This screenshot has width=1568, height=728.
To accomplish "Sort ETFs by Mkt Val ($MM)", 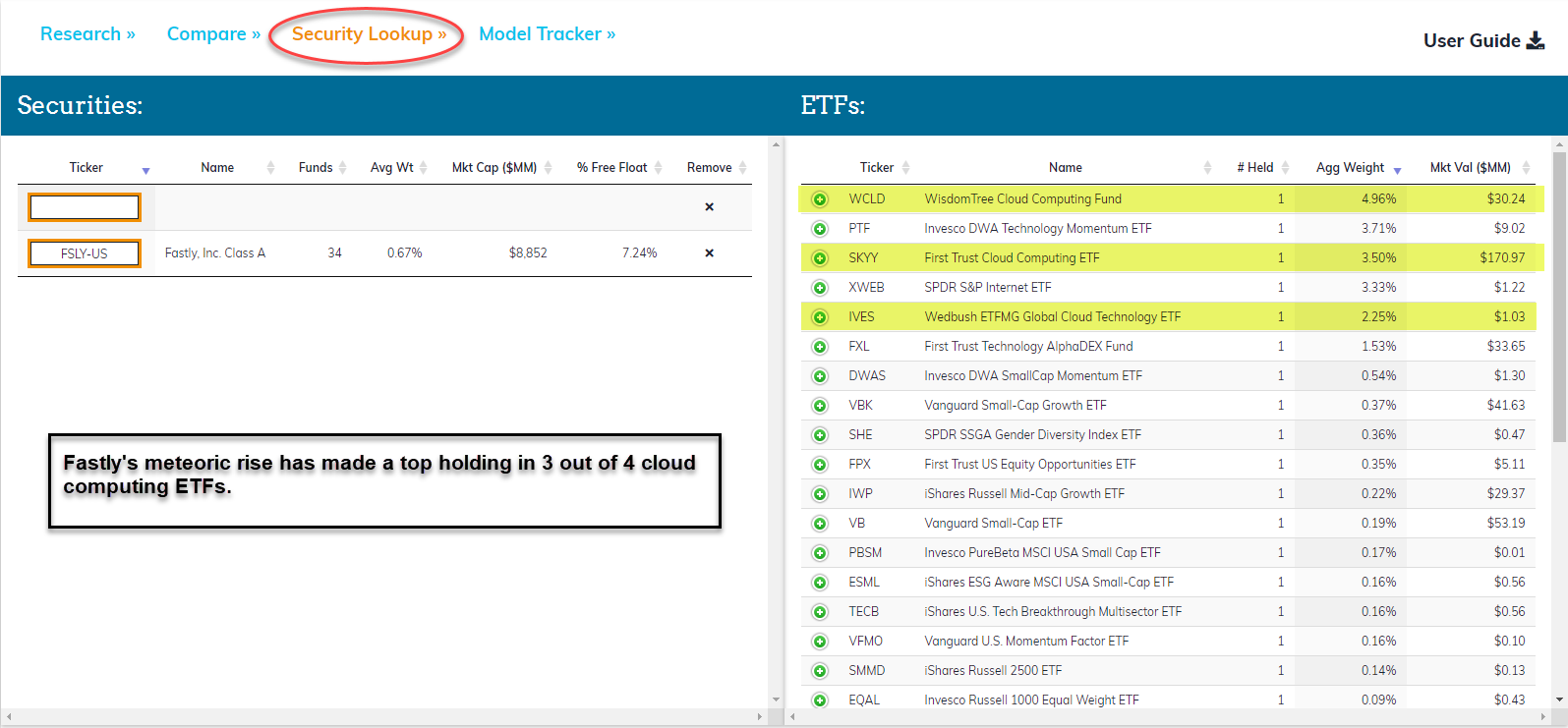I will [x=1471, y=168].
